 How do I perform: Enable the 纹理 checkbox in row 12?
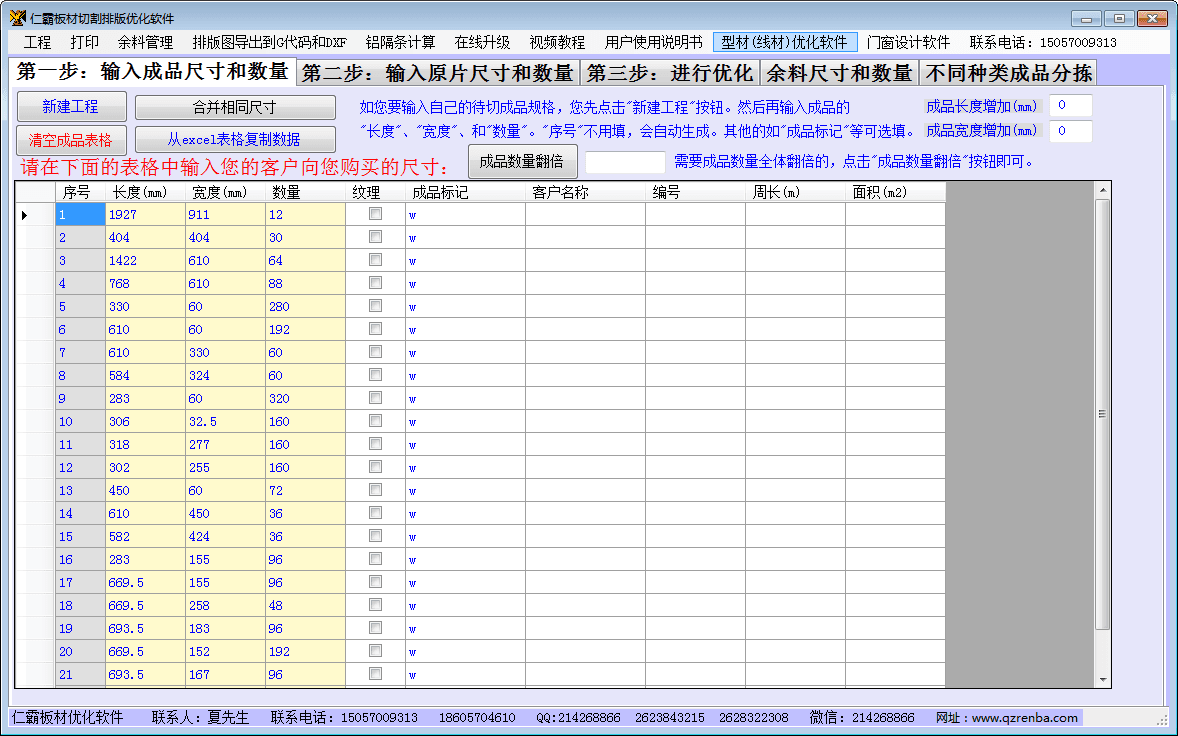(375, 467)
